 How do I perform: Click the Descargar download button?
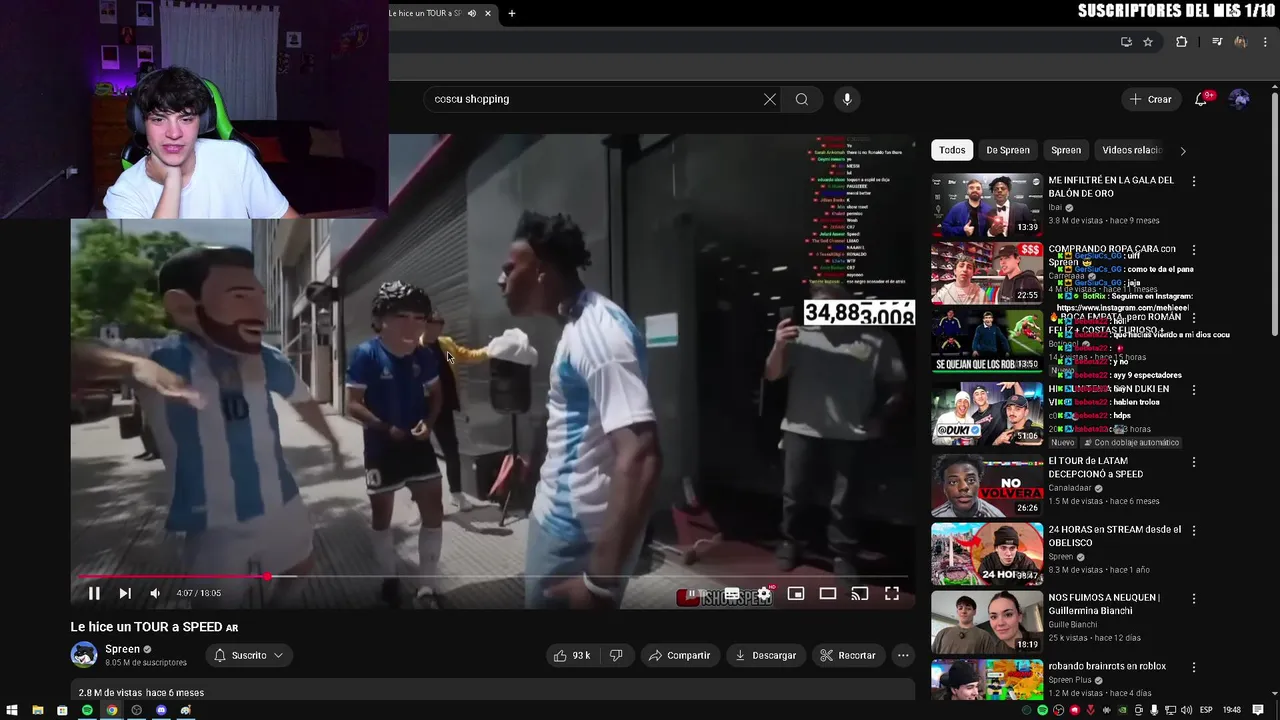(765, 655)
